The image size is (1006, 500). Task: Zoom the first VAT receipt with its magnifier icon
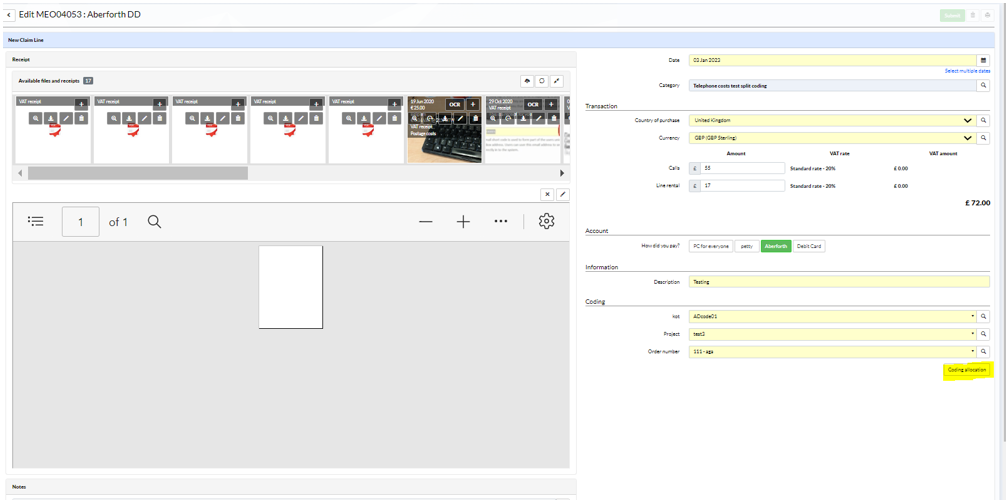[x=35, y=118]
